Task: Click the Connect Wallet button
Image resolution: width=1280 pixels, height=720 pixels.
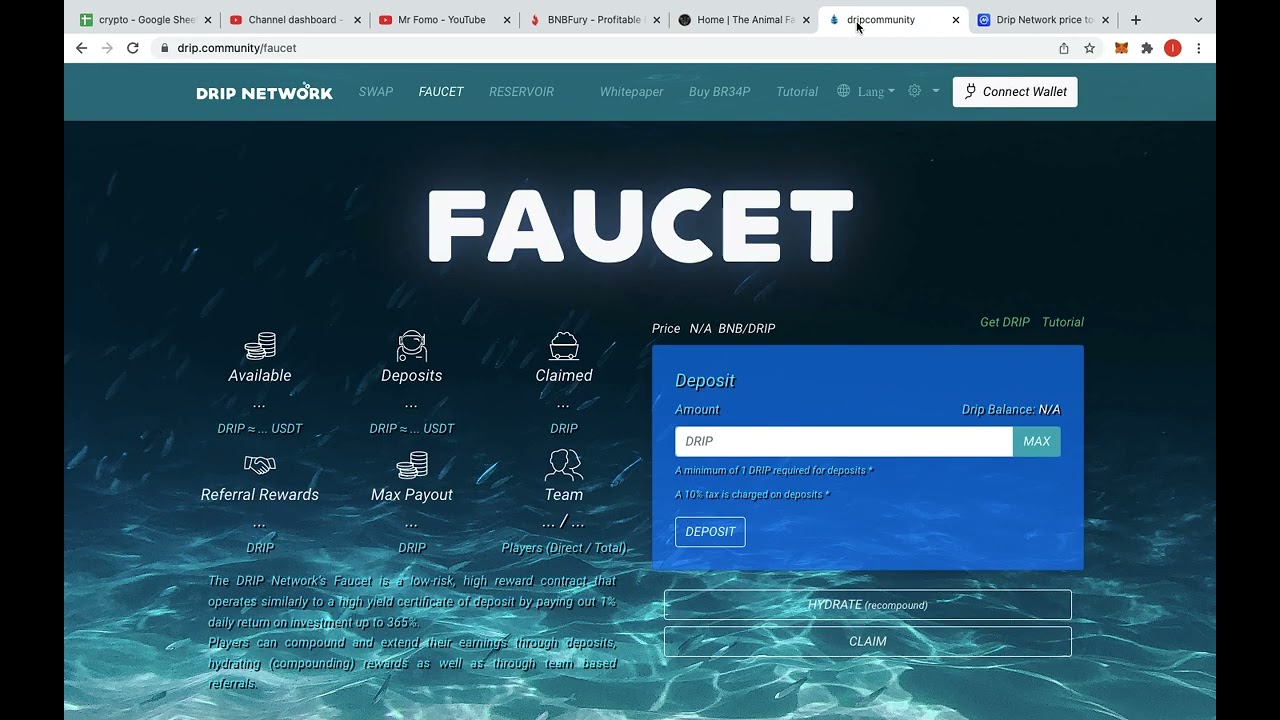Action: click(1015, 92)
